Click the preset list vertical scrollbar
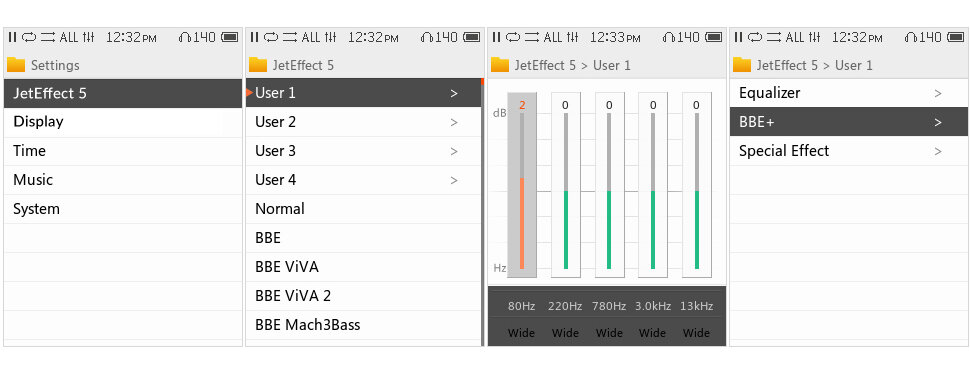This screenshot has width=970, height=370. point(483,212)
